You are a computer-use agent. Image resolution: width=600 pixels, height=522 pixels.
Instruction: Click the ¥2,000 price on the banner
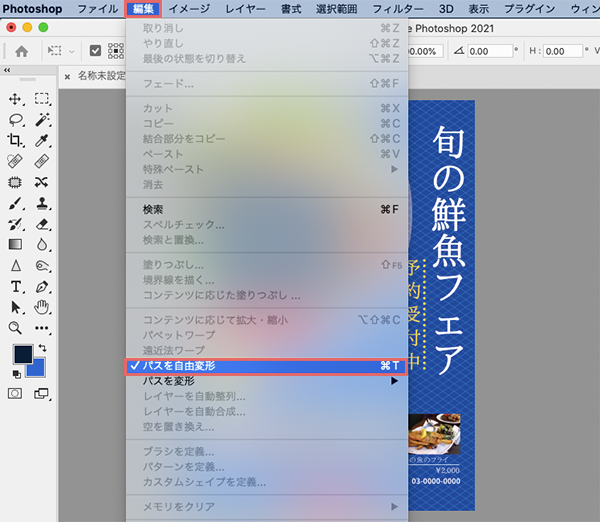[448, 470]
